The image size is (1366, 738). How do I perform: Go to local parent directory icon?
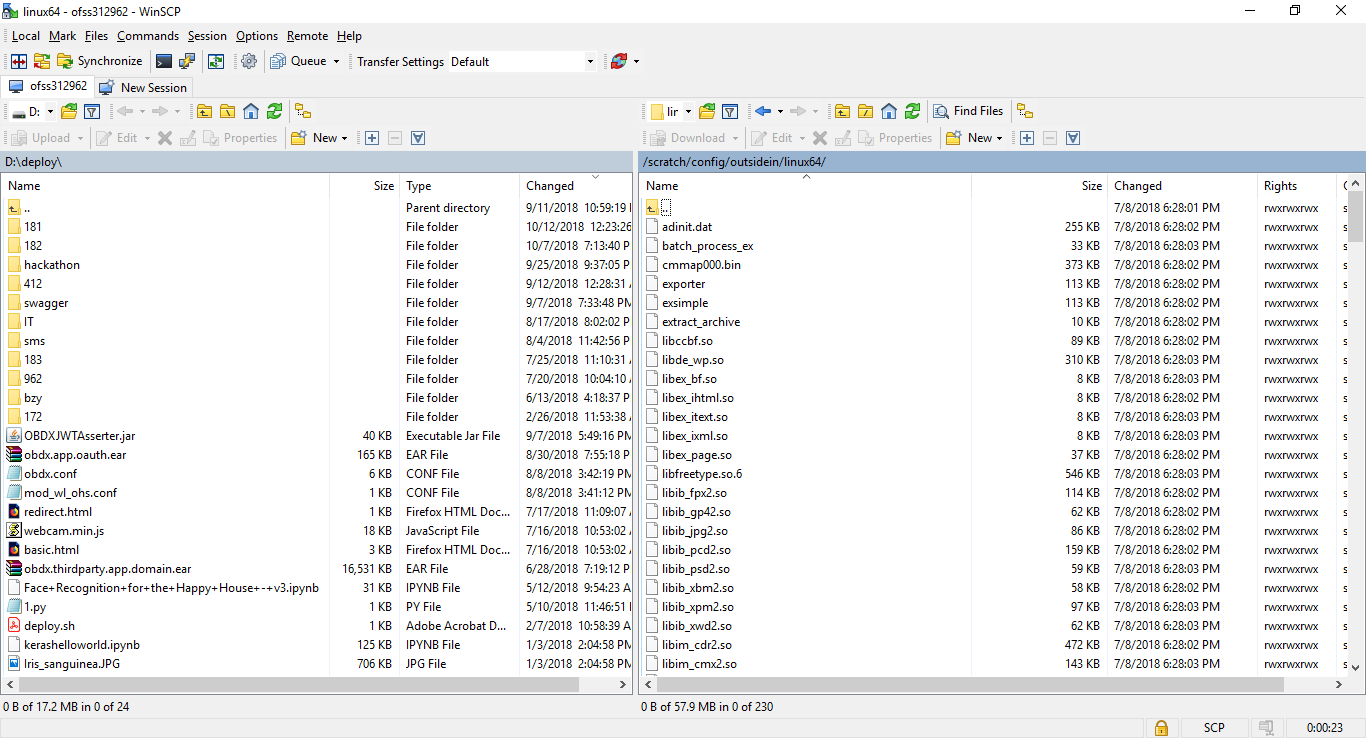click(x=204, y=111)
